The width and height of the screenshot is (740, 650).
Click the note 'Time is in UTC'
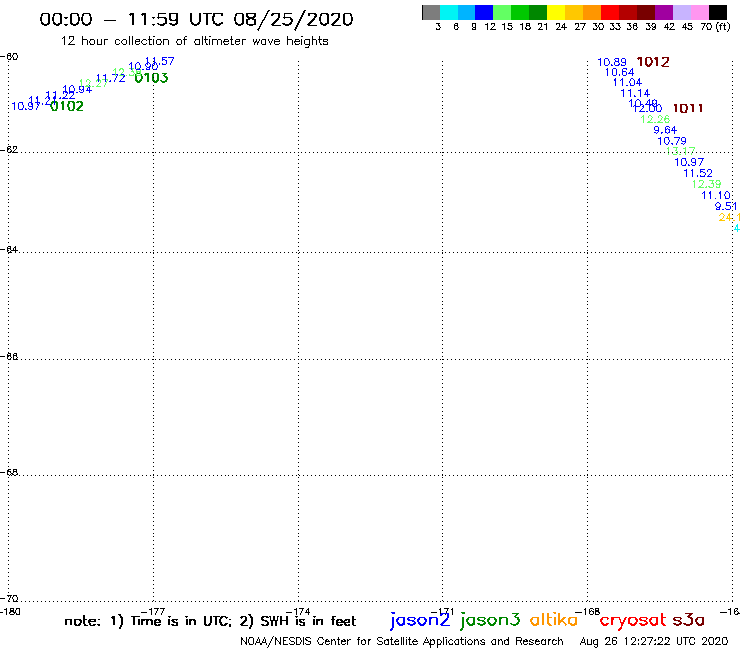(181, 621)
